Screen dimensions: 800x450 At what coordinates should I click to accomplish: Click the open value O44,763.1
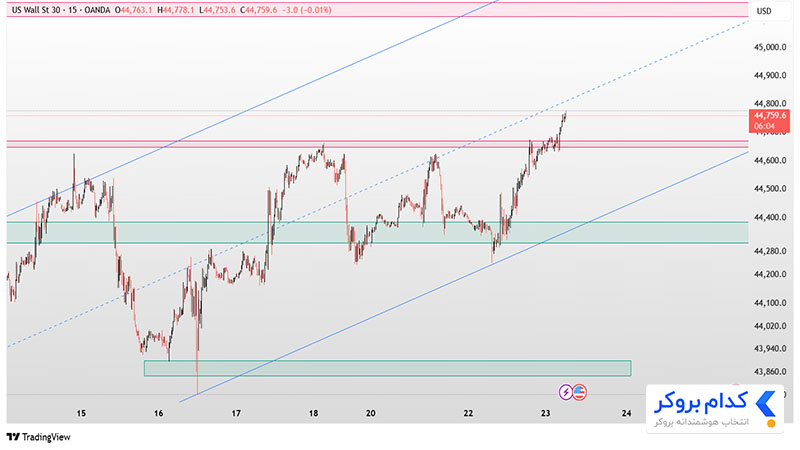[x=134, y=10]
